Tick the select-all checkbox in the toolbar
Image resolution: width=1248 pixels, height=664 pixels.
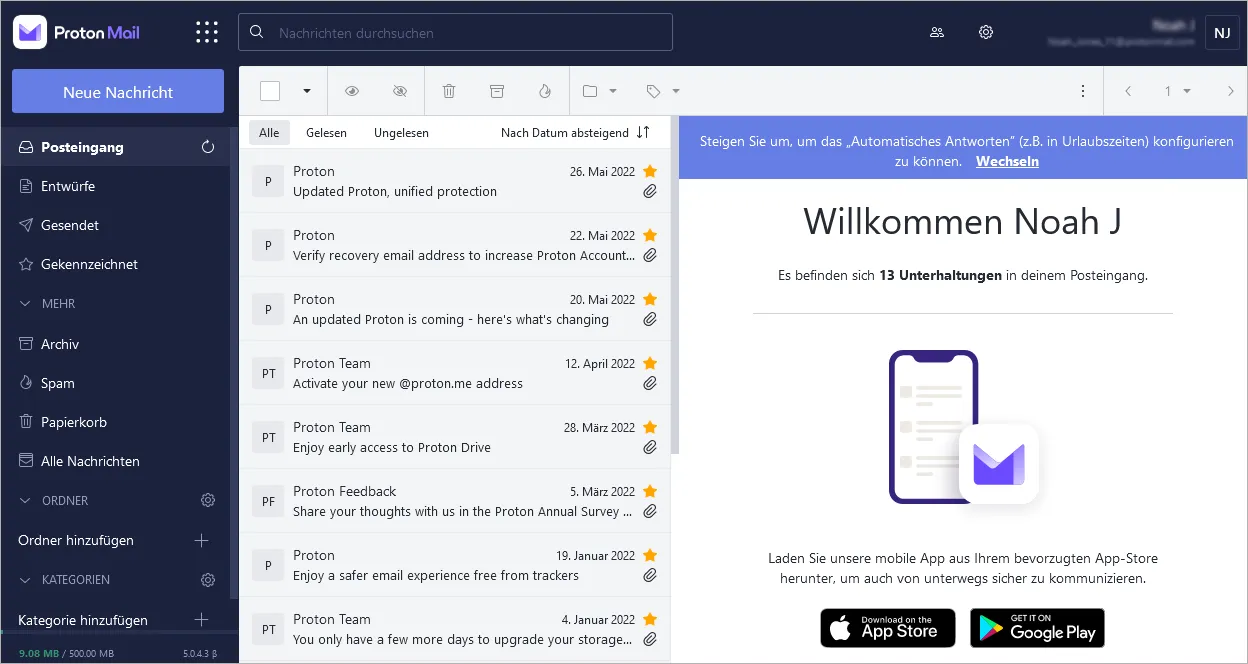[x=269, y=90]
